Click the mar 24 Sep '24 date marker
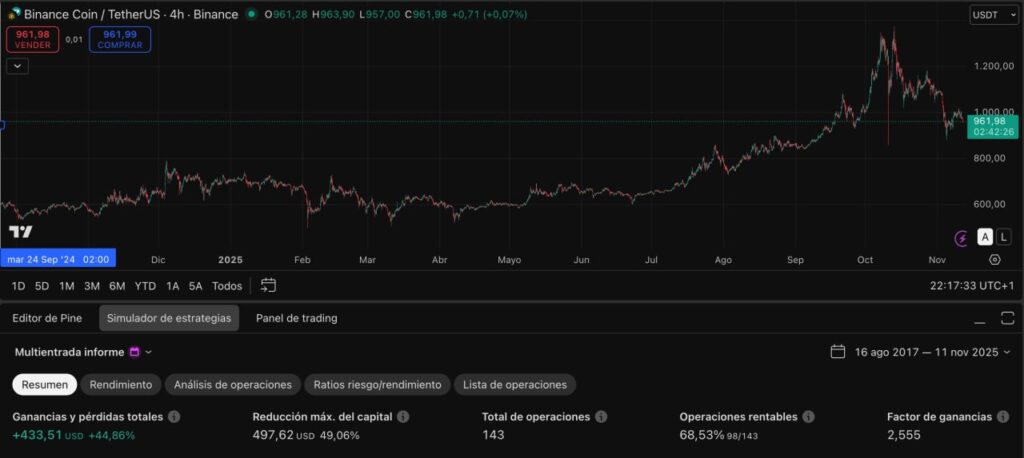Viewport: 1024px width, 458px height. pyautogui.click(x=58, y=259)
